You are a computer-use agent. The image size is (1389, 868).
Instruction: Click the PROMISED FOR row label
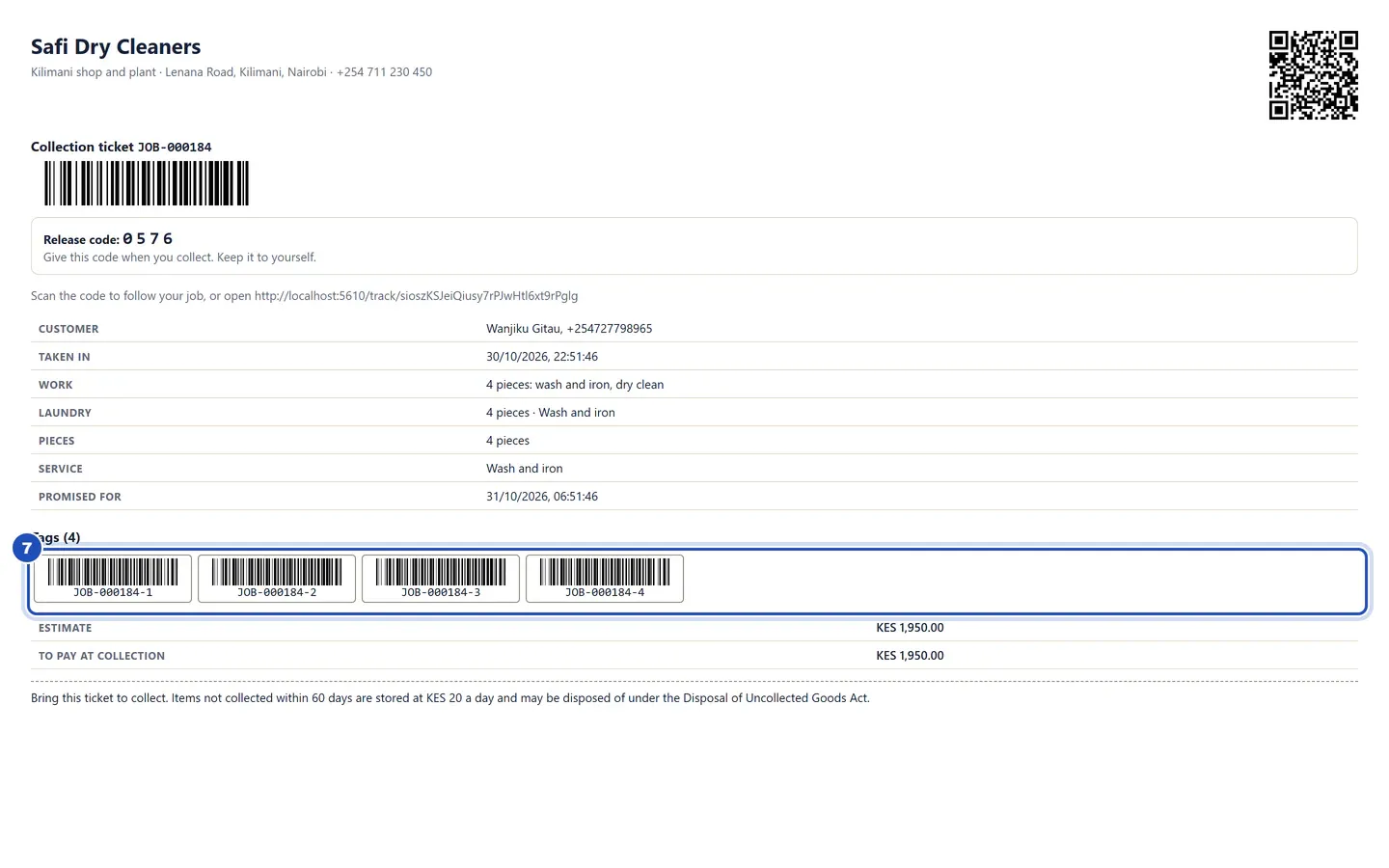[x=80, y=497]
